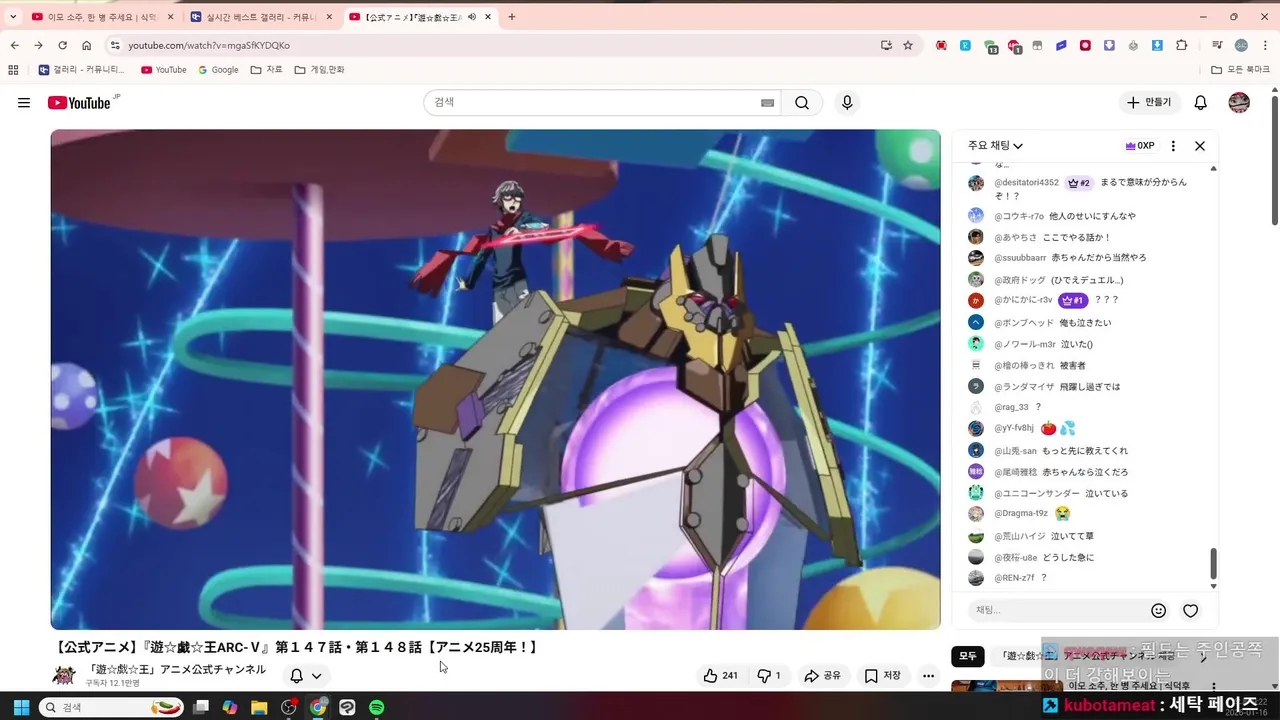
Task: Open the on-screen keyboard in search box
Action: pos(768,103)
